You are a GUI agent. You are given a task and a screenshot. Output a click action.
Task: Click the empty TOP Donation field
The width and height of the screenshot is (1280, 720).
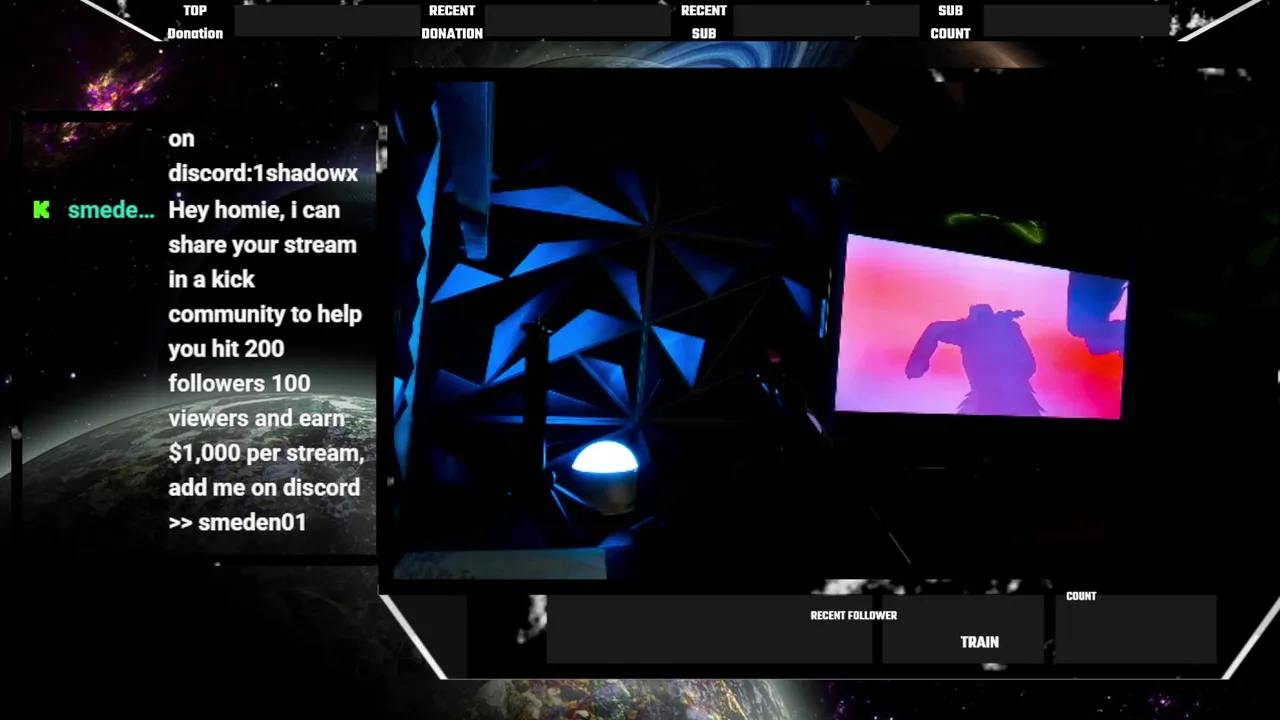coord(327,21)
